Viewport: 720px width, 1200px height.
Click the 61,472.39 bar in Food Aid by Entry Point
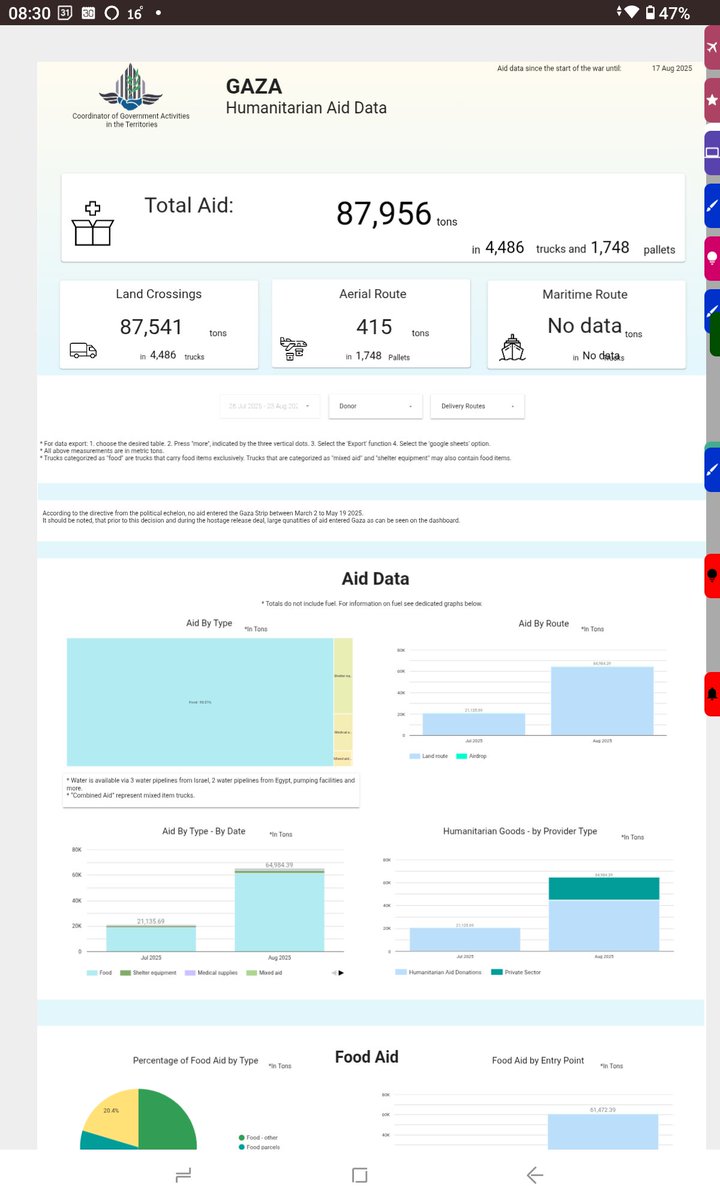click(602, 1132)
